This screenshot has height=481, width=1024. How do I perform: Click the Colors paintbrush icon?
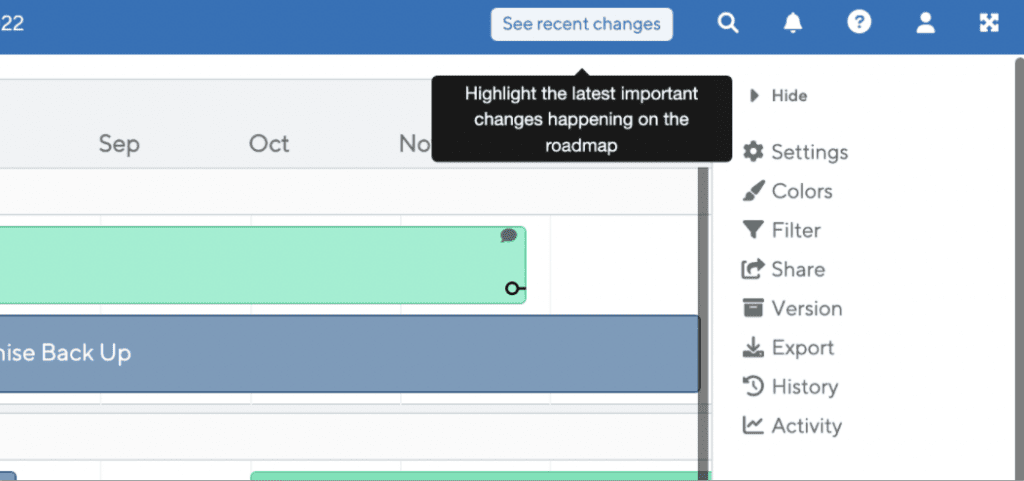click(x=753, y=191)
